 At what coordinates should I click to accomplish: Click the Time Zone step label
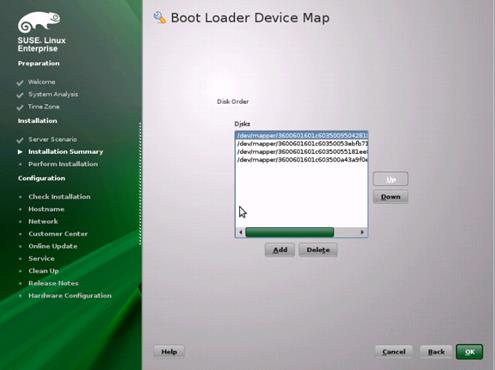coord(44,106)
